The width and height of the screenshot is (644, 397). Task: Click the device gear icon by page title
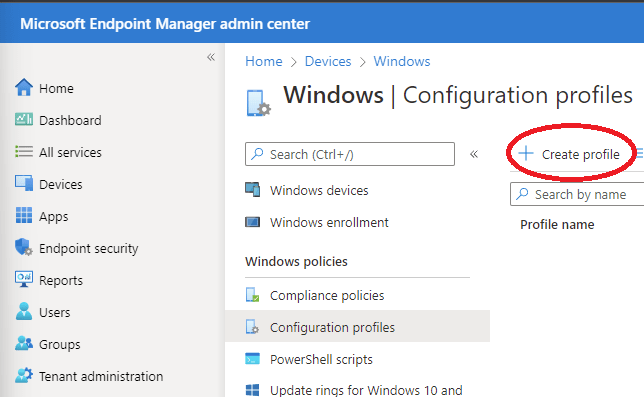click(x=258, y=103)
